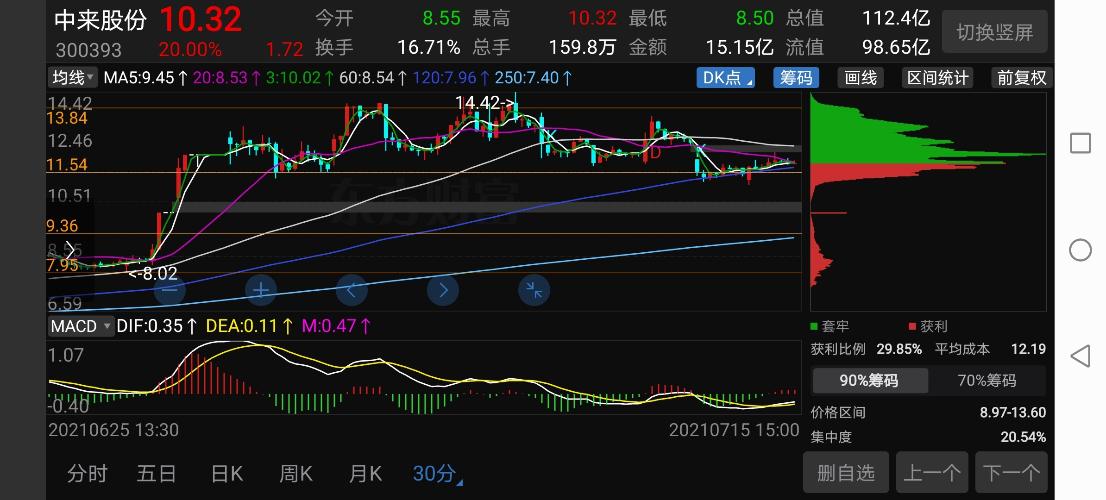Viewport: 1106px width, 500px height.
Task: Tap Android back triangle button
Action: click(1080, 356)
